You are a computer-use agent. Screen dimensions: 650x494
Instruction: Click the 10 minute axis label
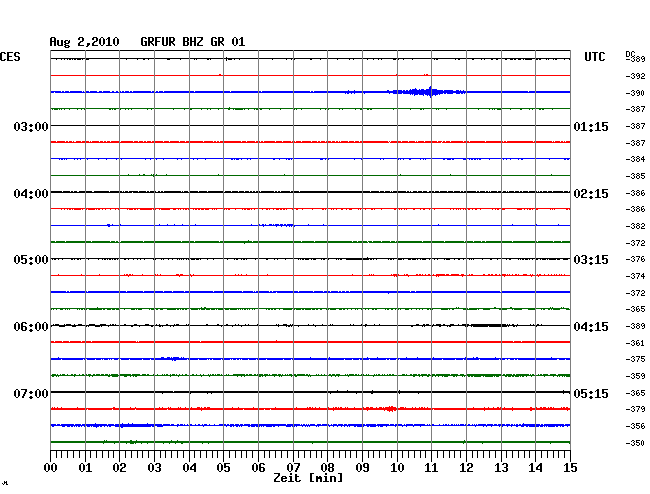point(397,468)
